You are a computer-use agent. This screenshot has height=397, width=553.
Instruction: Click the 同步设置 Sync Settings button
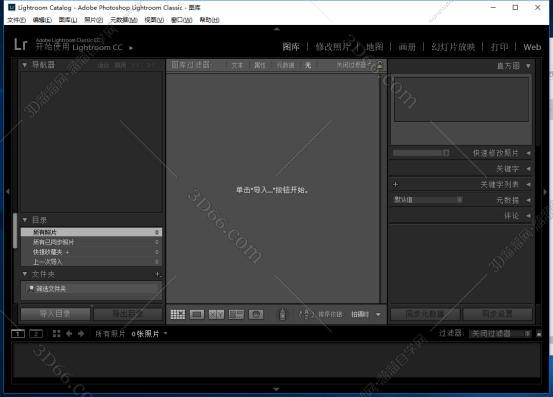pos(498,314)
